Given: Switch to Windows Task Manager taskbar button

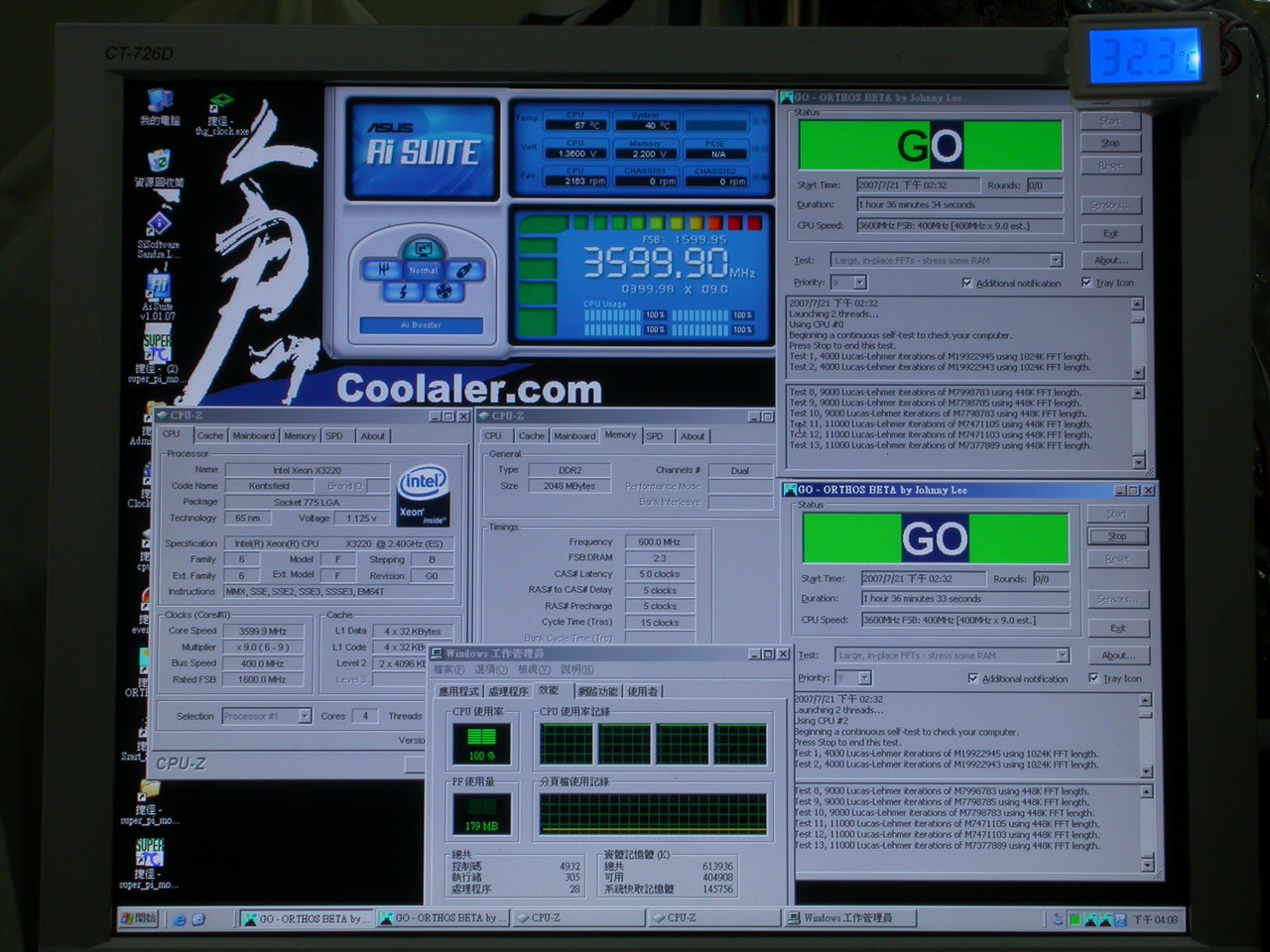Looking at the screenshot, I should pos(850,918).
